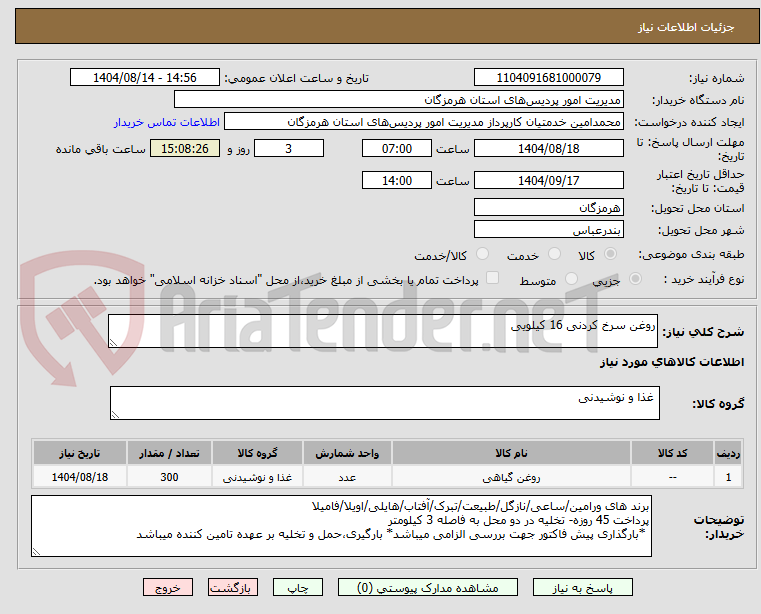Click row number 1 cell

tap(728, 477)
